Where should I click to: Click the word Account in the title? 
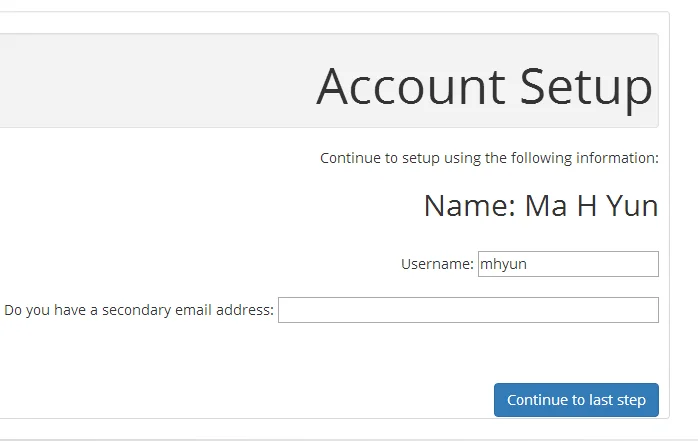point(412,86)
